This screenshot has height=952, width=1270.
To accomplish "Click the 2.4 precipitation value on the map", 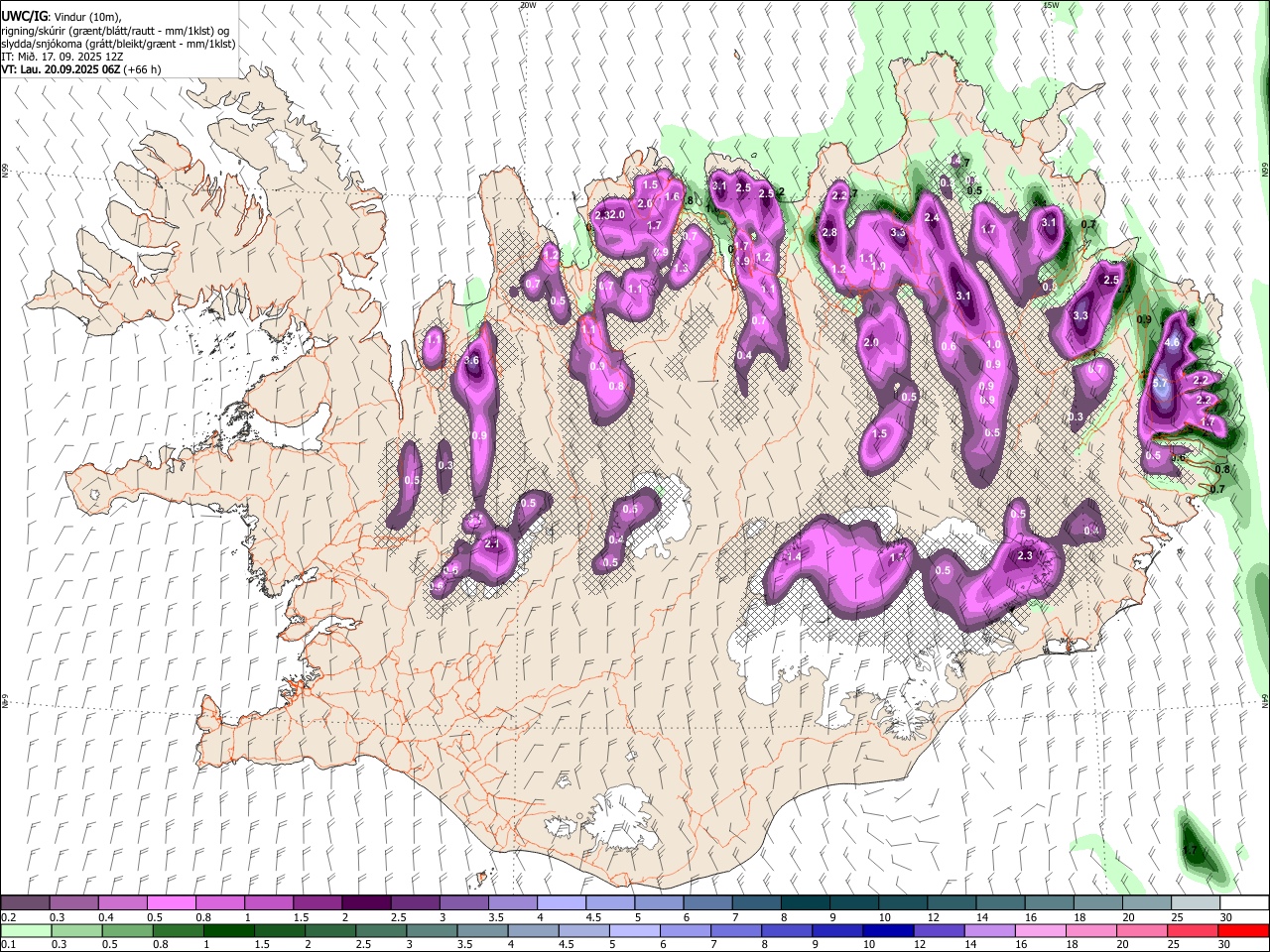I will (x=932, y=218).
